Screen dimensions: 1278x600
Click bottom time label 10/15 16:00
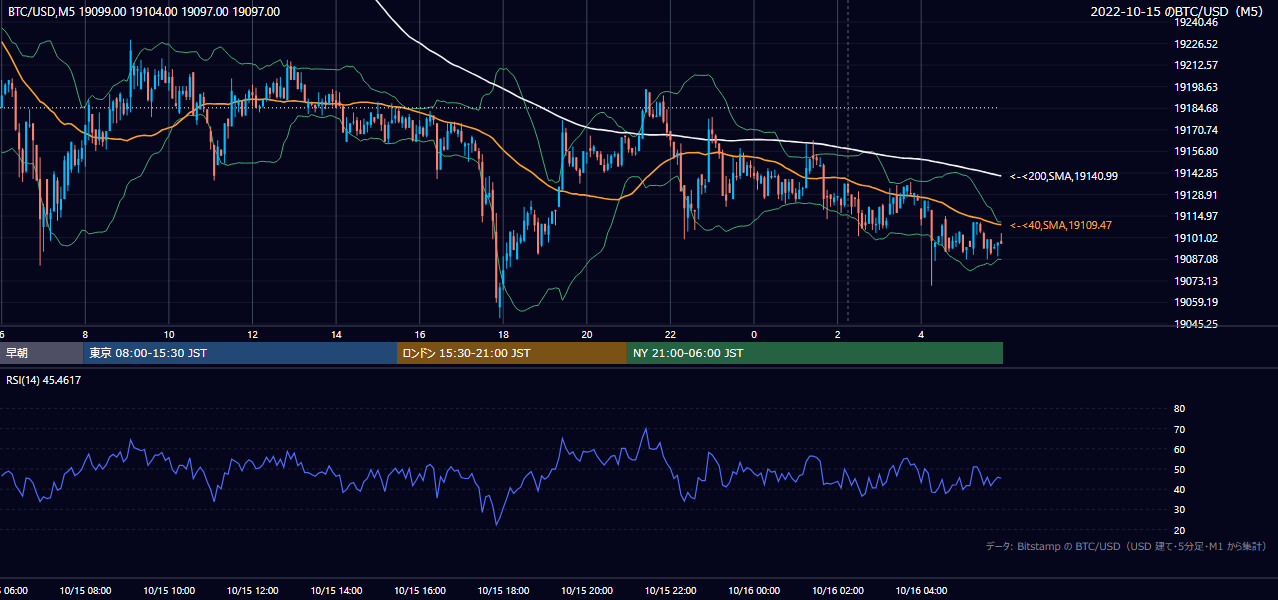(420, 591)
